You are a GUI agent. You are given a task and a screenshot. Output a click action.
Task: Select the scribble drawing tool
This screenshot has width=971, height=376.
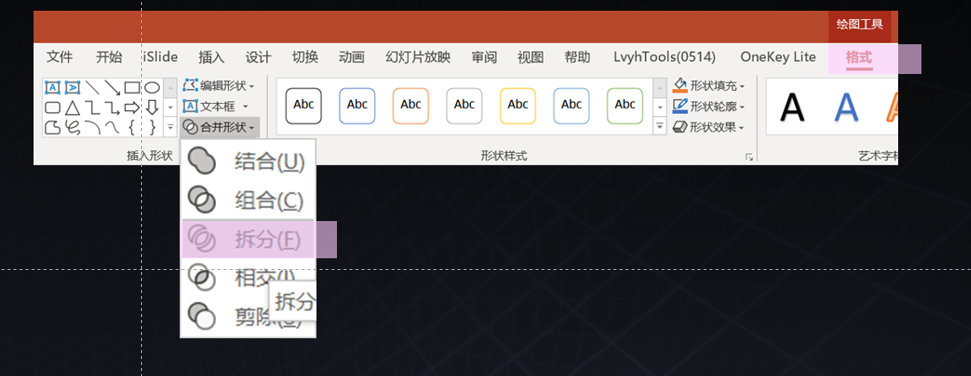point(72,128)
